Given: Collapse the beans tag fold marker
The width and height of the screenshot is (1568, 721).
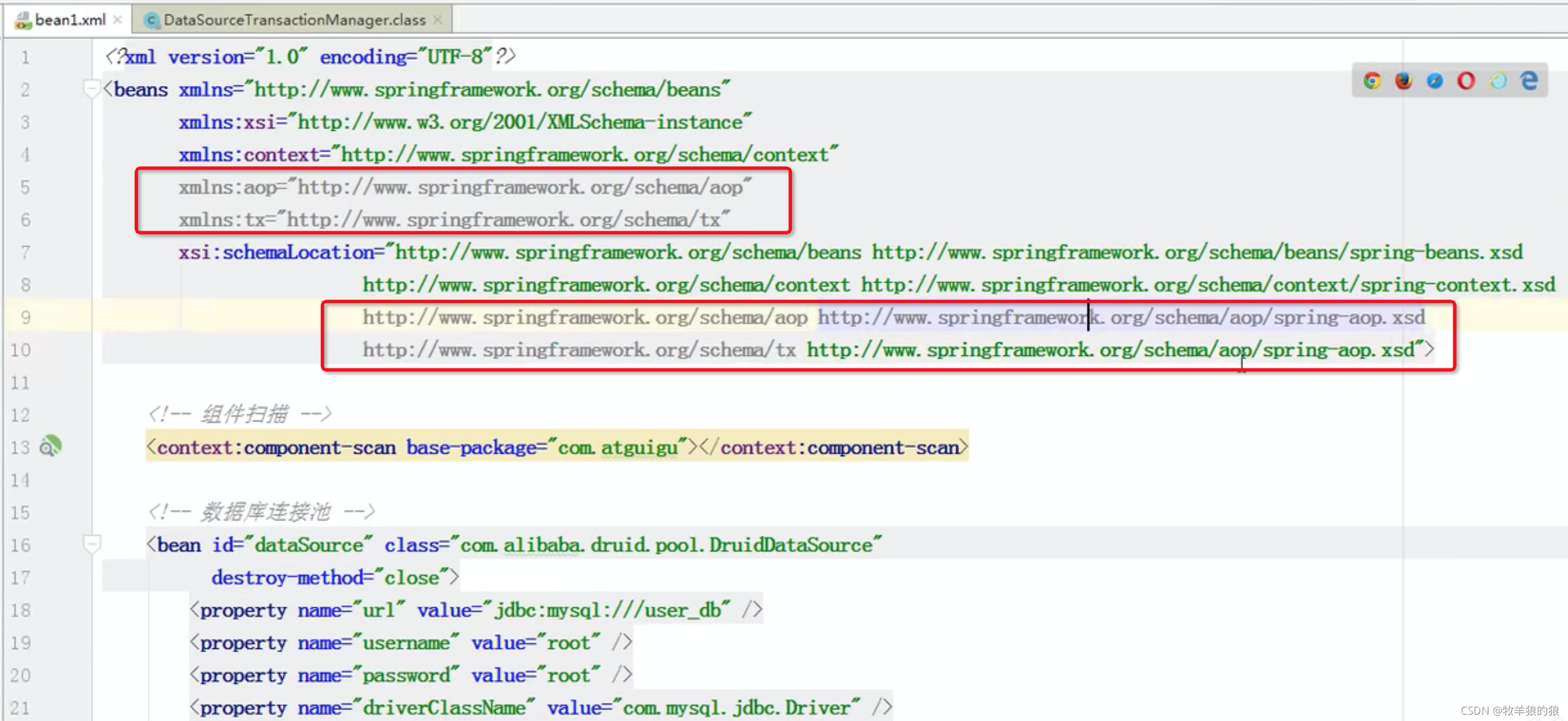Looking at the screenshot, I should (x=91, y=90).
